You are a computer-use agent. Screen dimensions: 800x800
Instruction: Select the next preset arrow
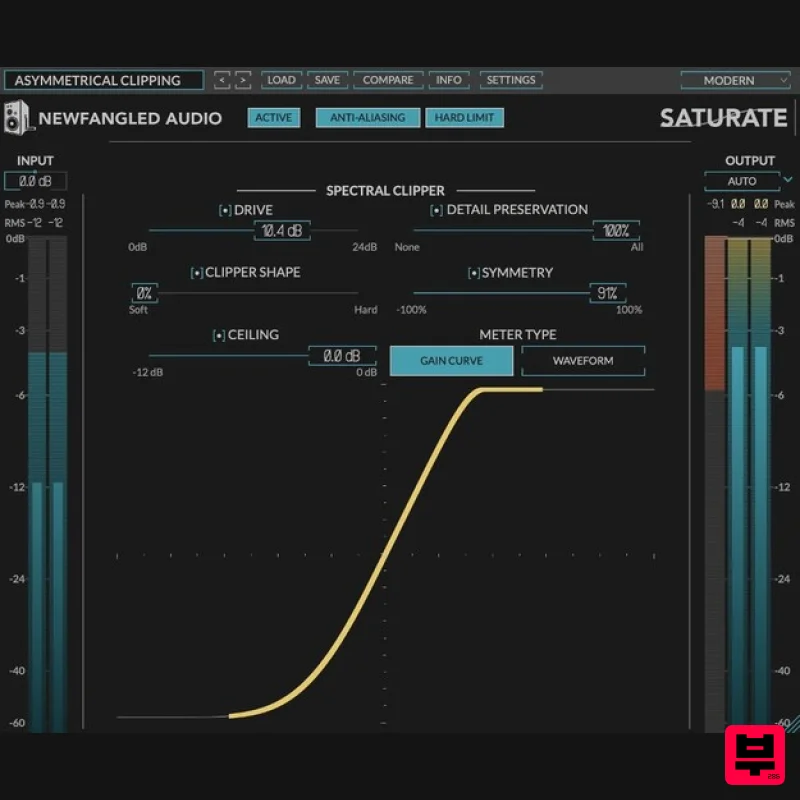243,80
